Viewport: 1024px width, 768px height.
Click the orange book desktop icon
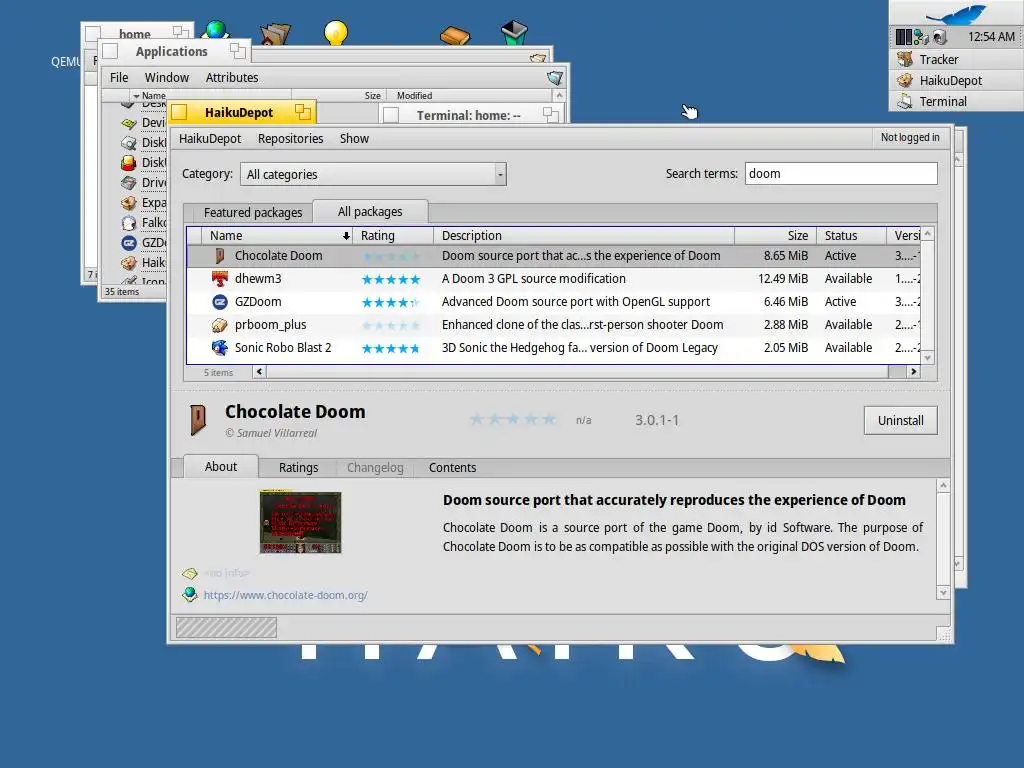455,35
